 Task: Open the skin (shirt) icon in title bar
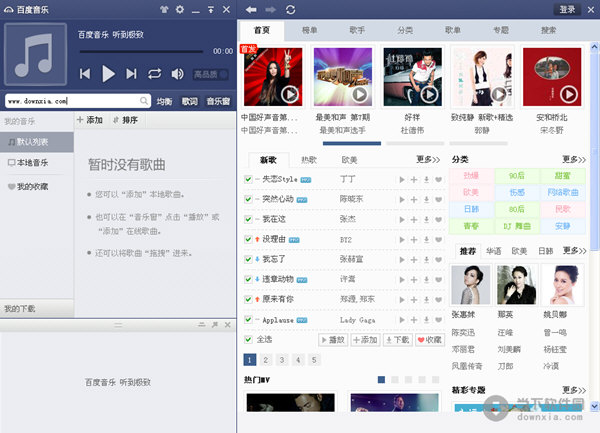point(164,10)
